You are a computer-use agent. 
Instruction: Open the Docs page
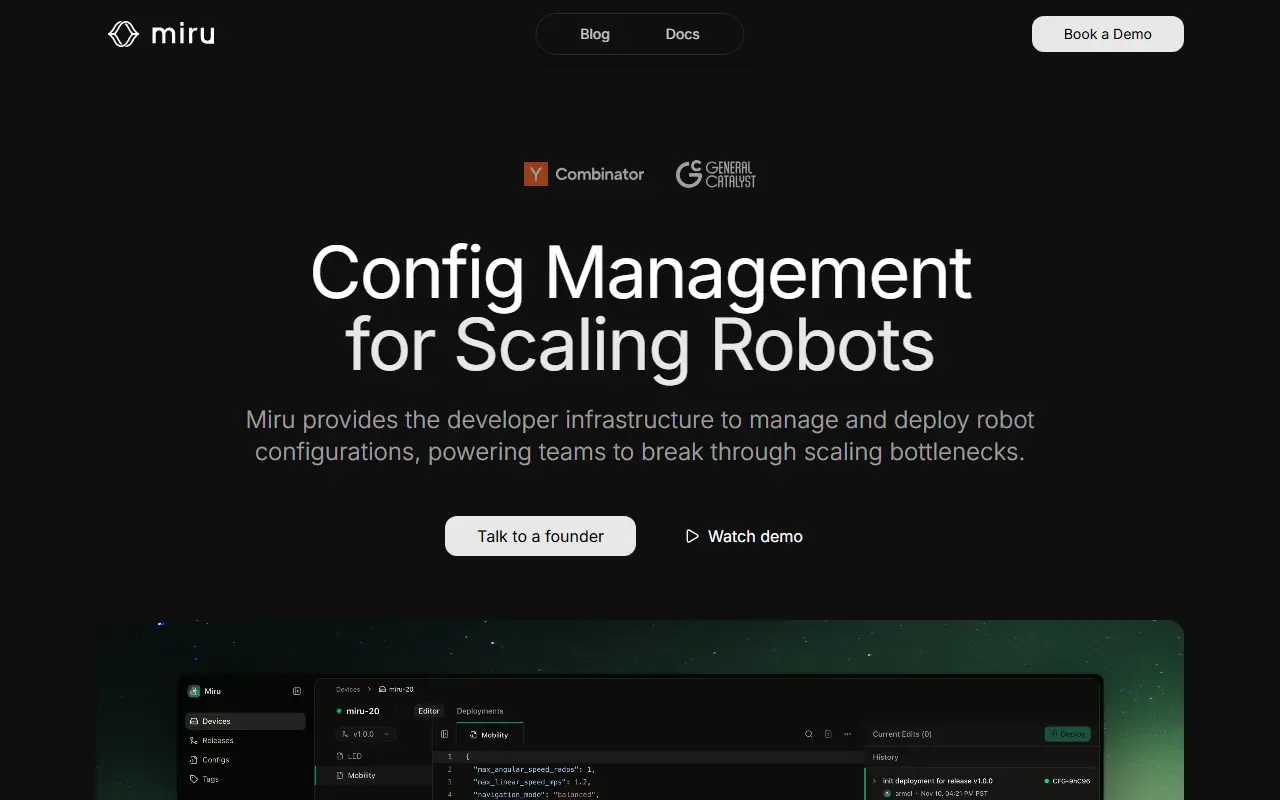683,34
